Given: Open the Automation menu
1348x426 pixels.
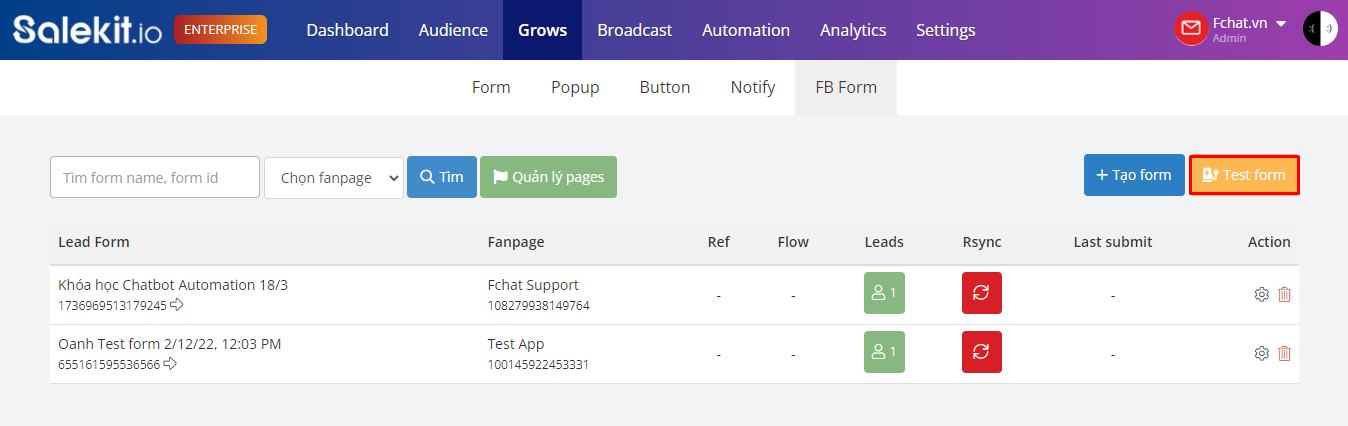Looking at the screenshot, I should [x=746, y=30].
